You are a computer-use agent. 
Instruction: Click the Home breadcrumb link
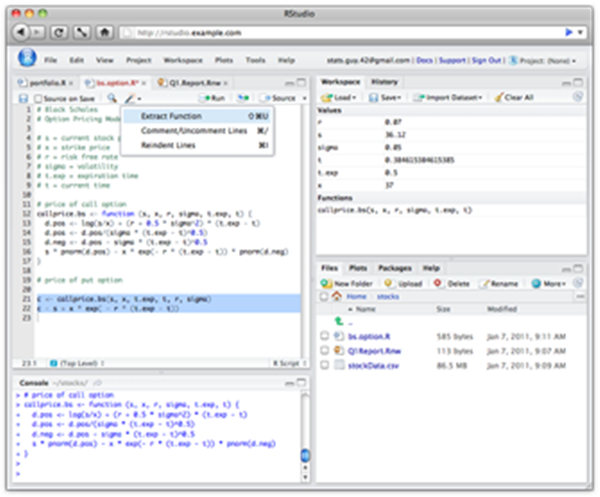(356, 297)
